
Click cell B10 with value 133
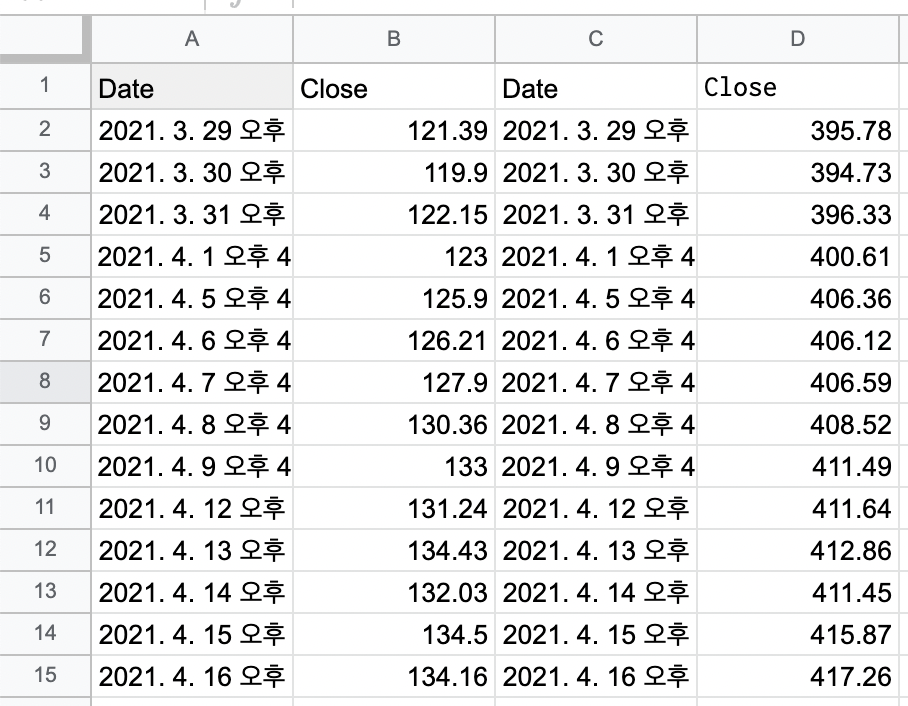394,466
